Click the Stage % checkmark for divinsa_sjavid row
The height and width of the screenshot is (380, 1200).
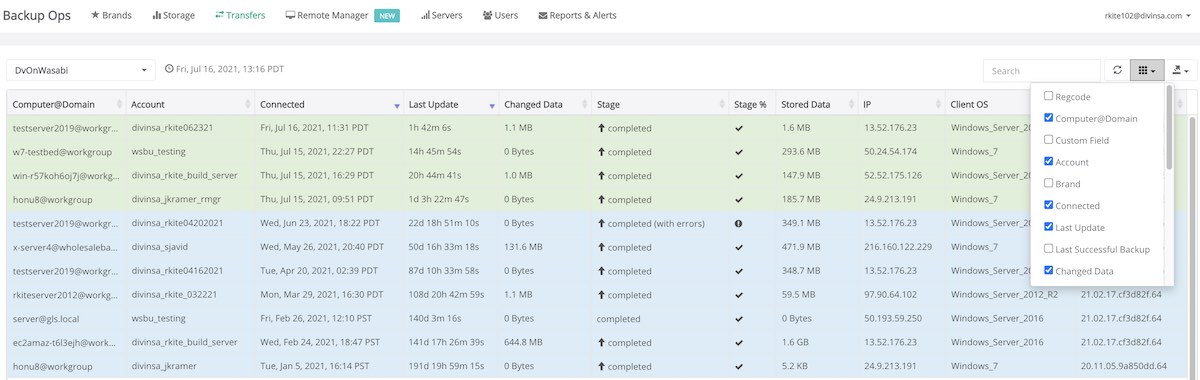tap(739, 247)
